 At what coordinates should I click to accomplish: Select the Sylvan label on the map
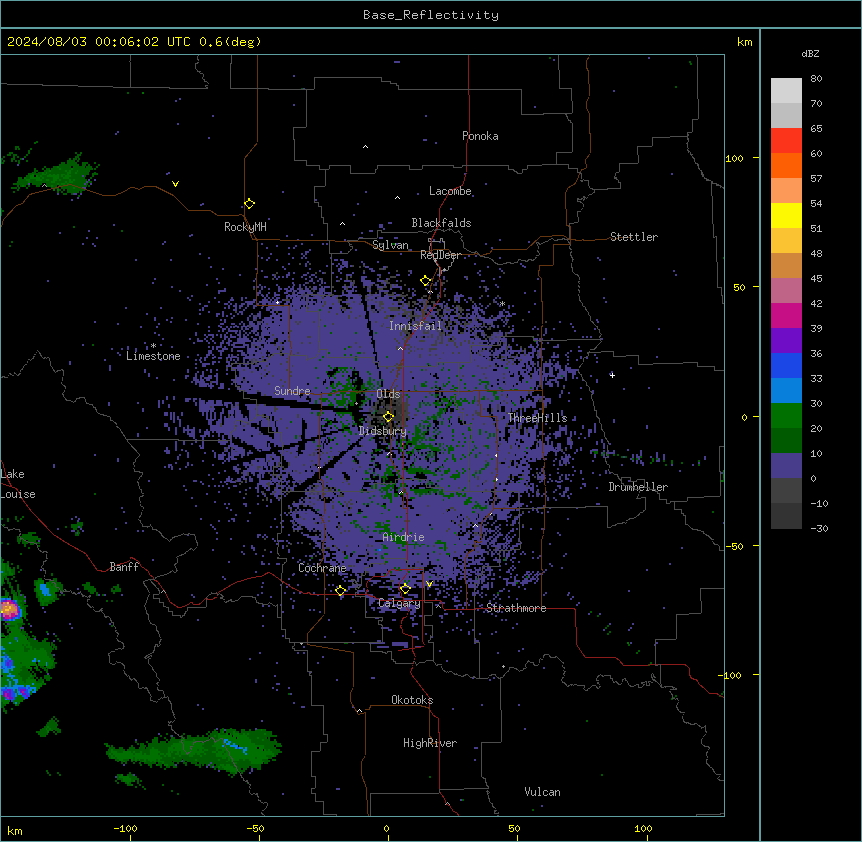tap(390, 245)
